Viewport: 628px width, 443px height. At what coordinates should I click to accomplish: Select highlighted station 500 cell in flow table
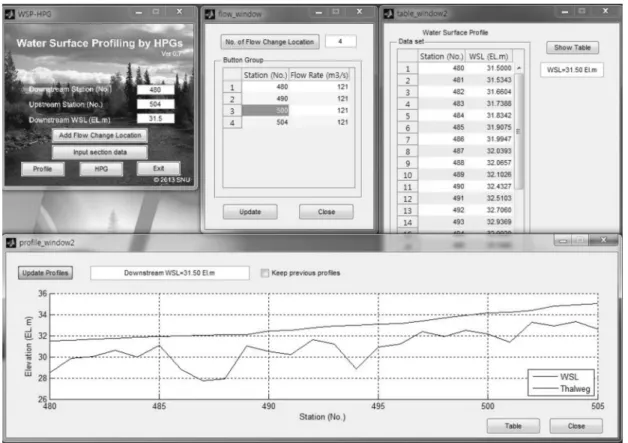pyautogui.click(x=265, y=111)
